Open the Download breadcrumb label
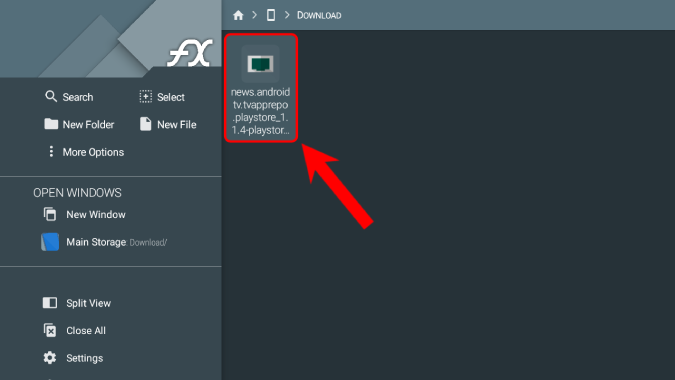Viewport: 675px width, 380px height. pos(319,15)
